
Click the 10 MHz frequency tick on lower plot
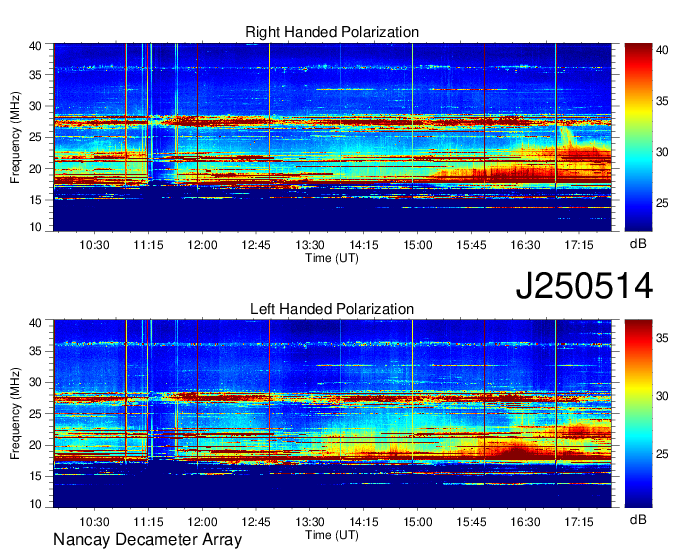coord(35,504)
